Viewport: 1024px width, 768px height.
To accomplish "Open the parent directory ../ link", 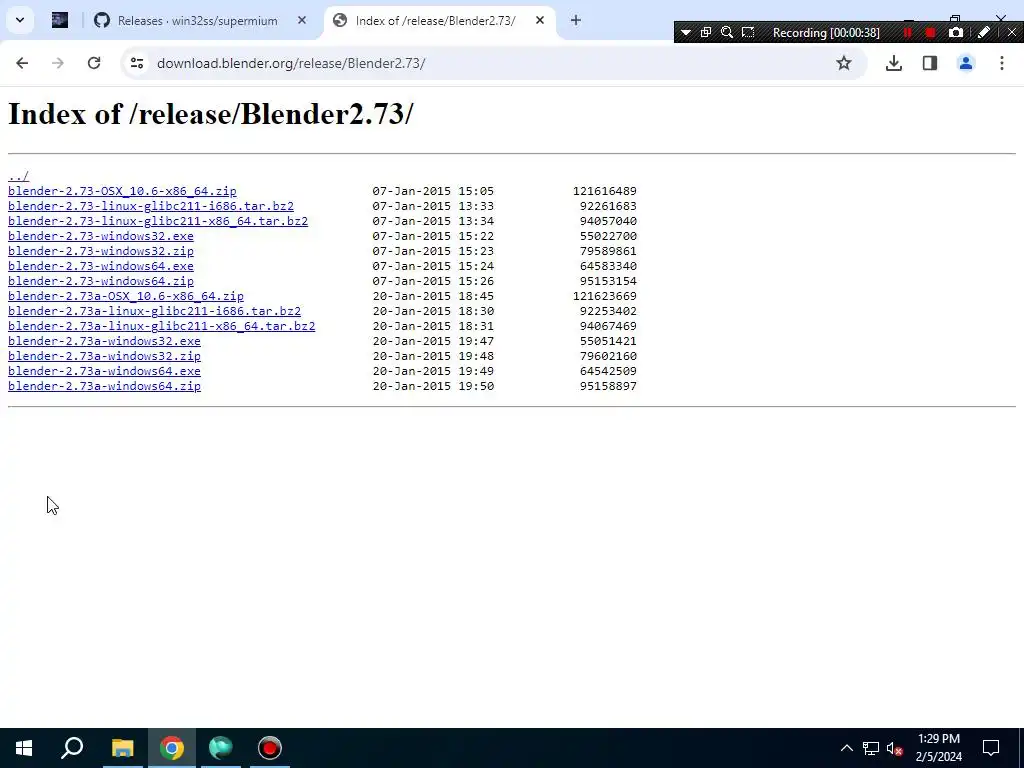I will pos(18,176).
